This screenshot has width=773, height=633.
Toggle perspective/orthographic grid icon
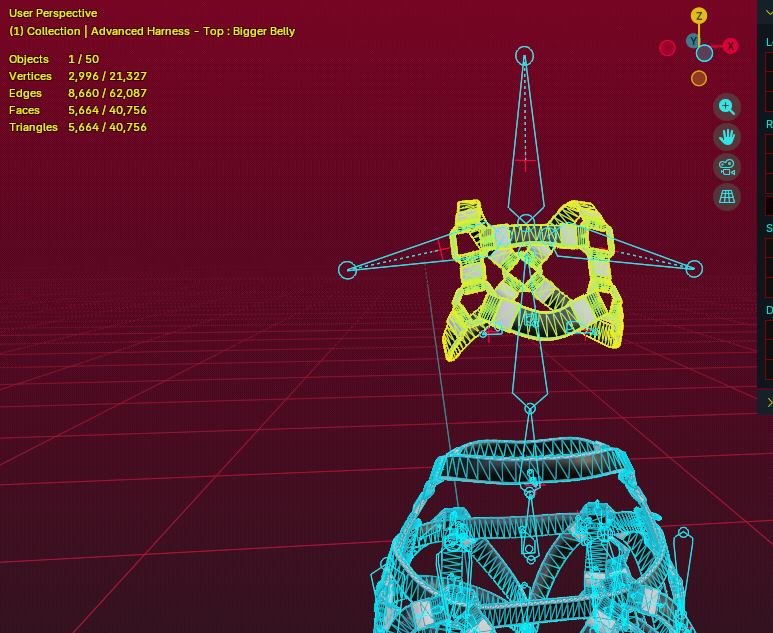pyautogui.click(x=727, y=197)
